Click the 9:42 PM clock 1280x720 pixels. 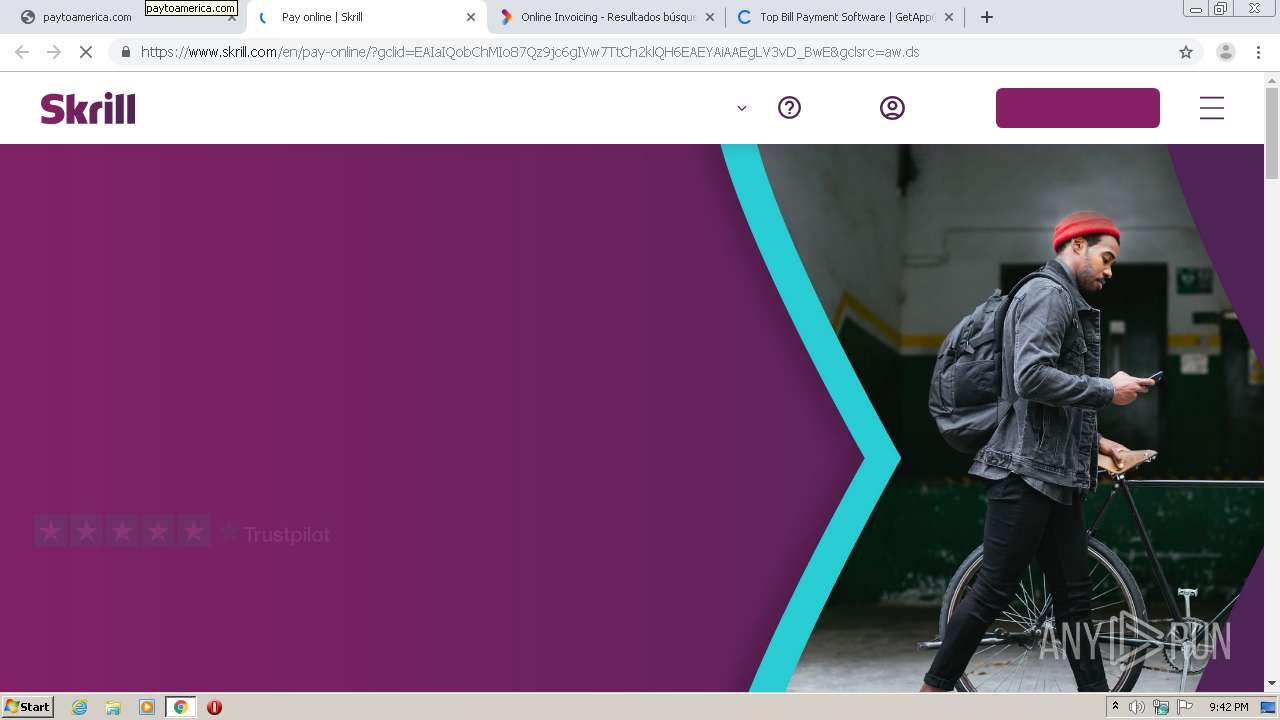(x=1228, y=707)
